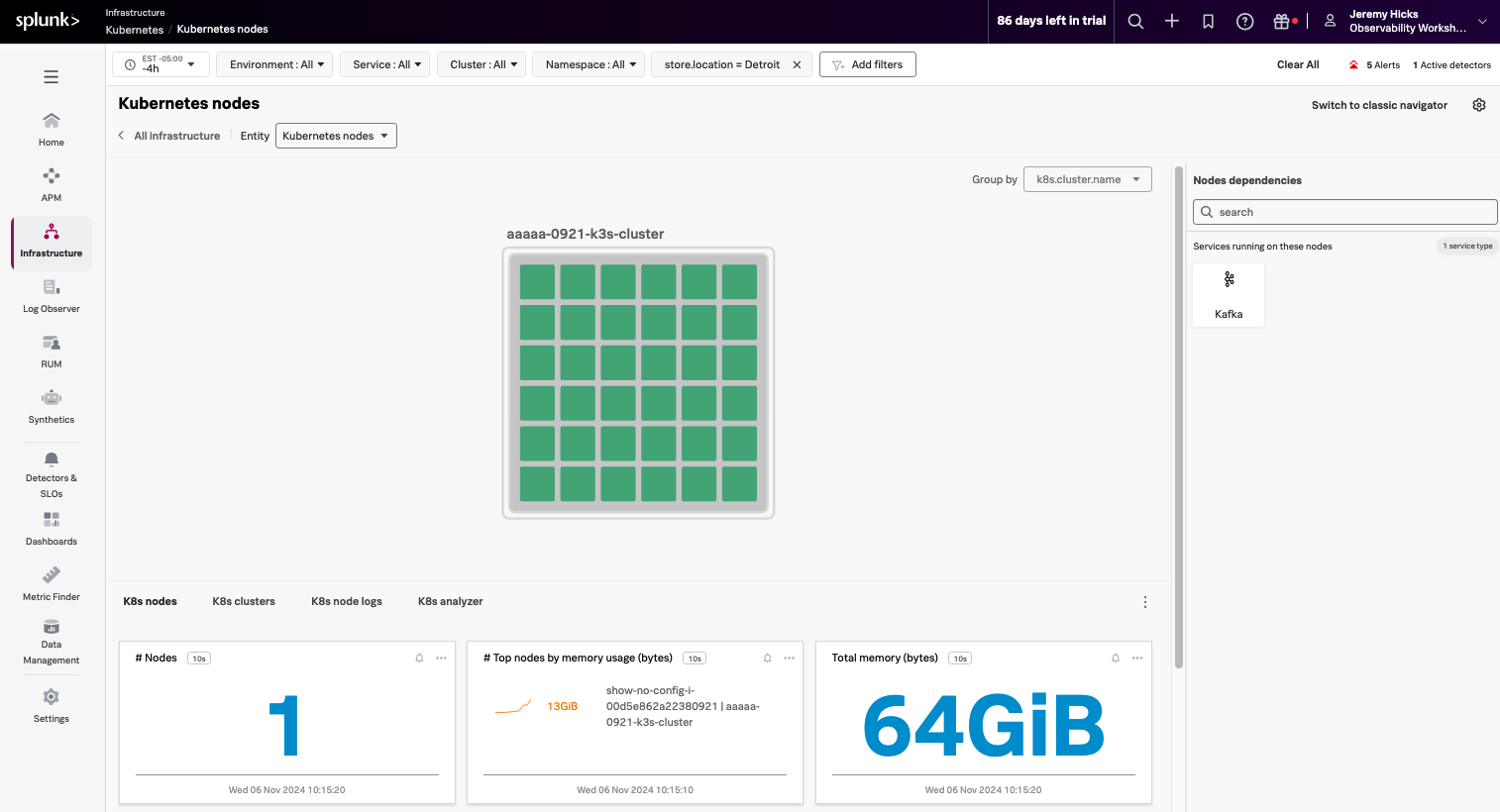Screen dimensions: 1500x812
Task: Remove the store.location = Detroit filter
Action: coord(797,64)
